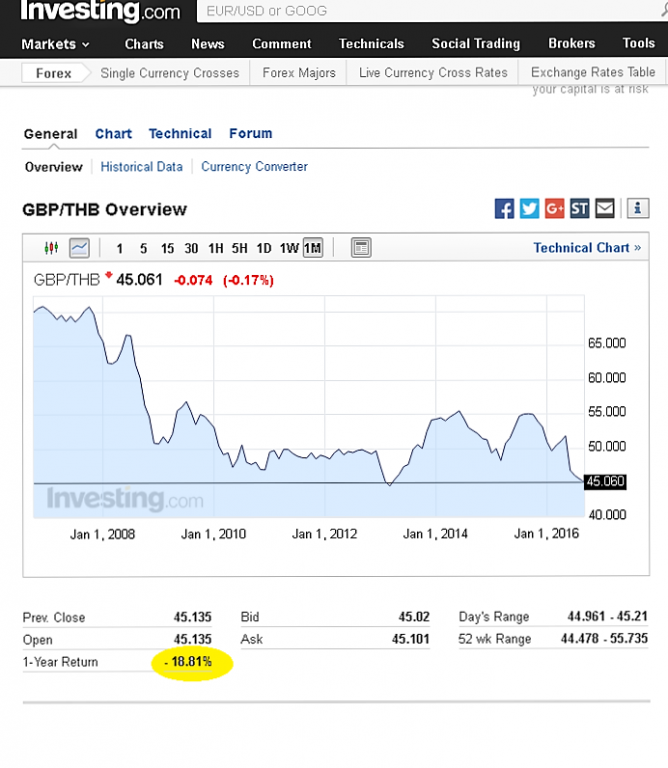668x768 pixels.
Task: Open the chart news/events panel icon
Action: click(x=361, y=248)
